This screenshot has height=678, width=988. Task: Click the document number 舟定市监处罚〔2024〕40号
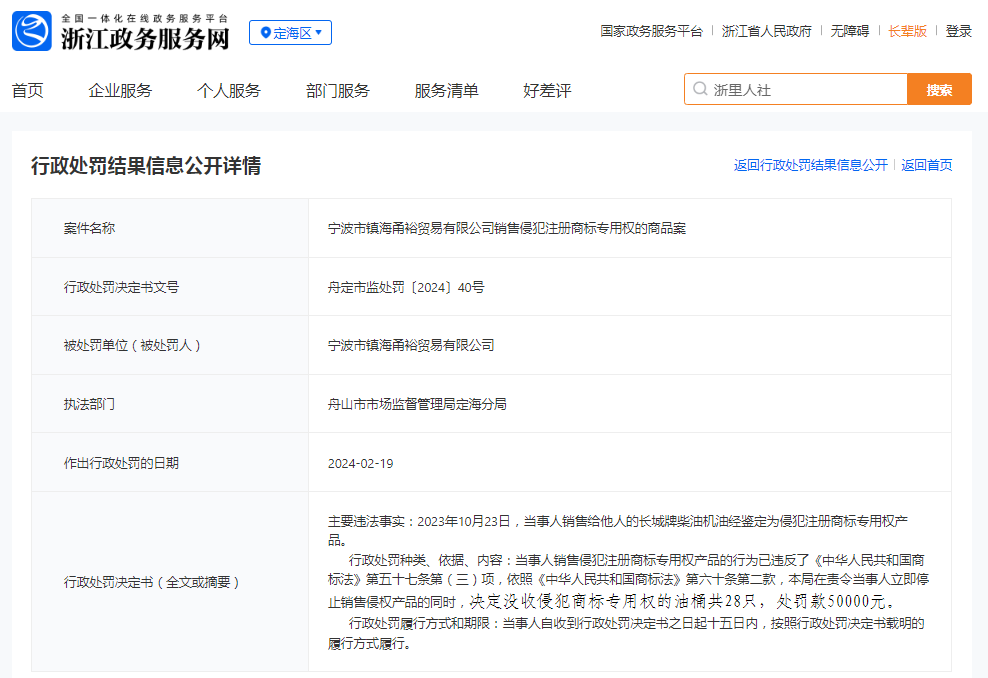(406, 287)
